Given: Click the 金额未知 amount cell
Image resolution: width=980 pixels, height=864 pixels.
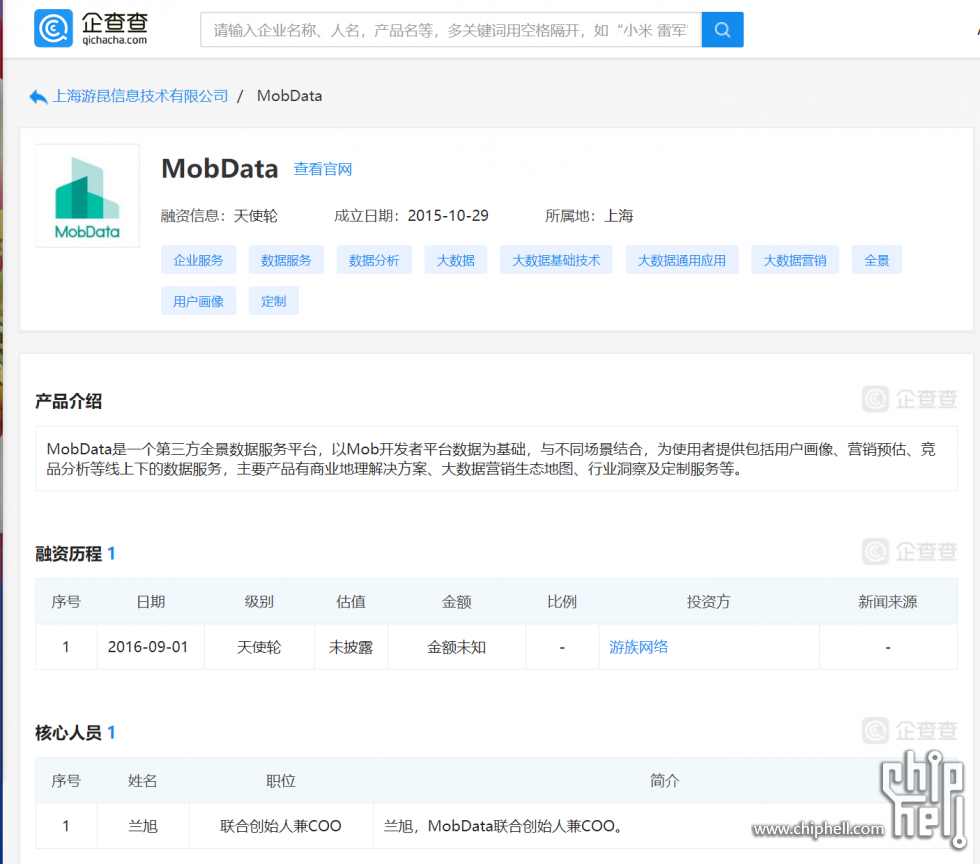Looking at the screenshot, I should (456, 647).
